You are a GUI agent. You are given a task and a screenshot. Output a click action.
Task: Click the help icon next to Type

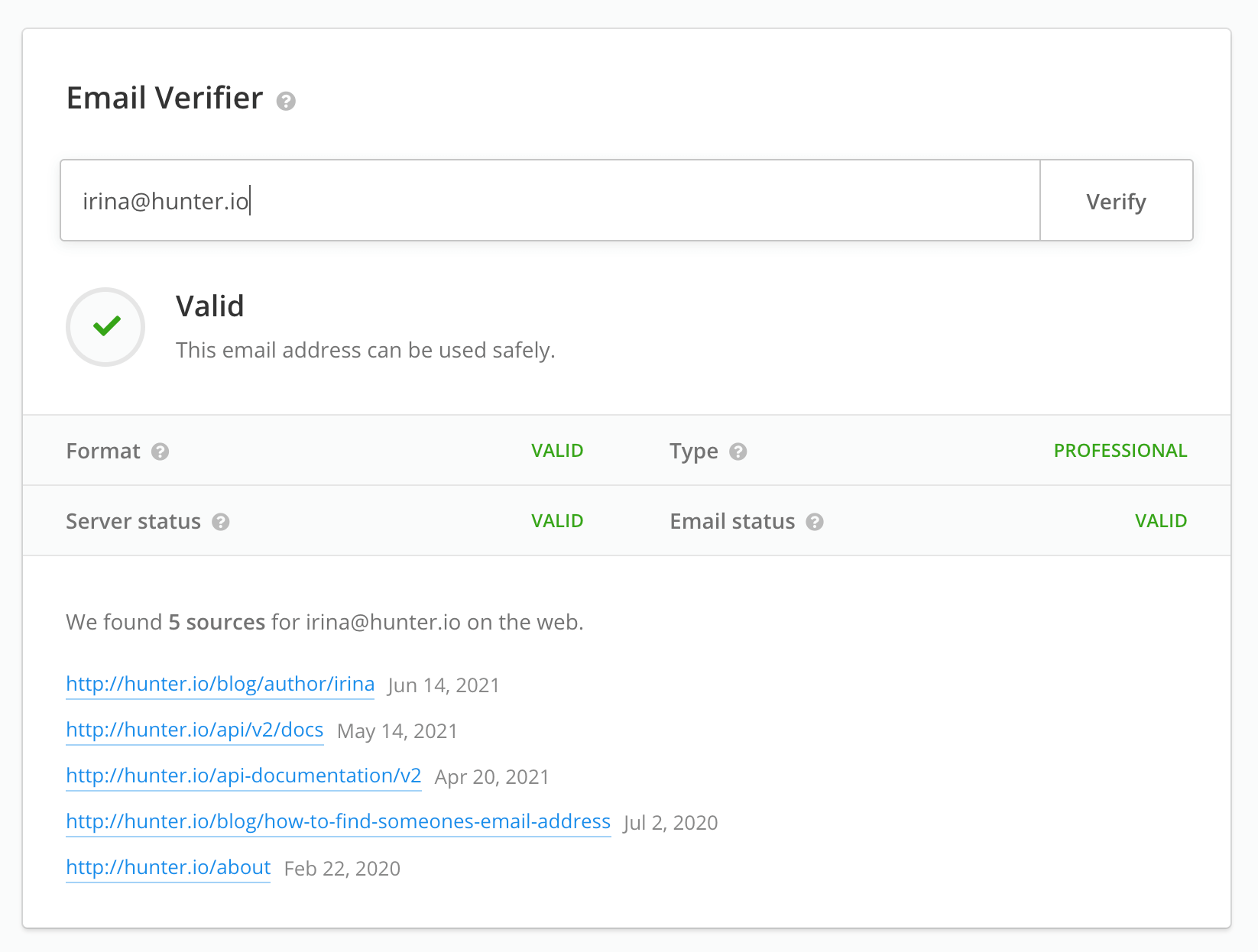(738, 452)
